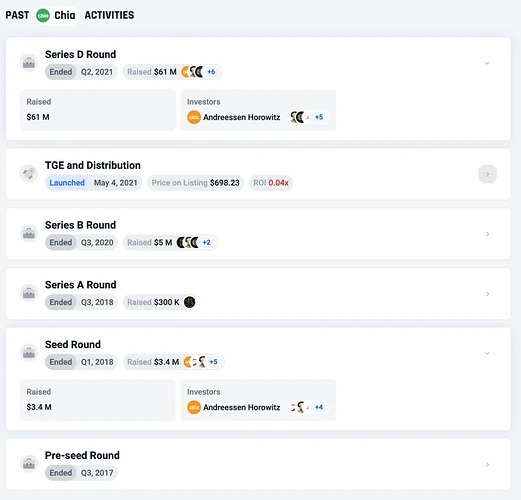Click the Seed Round briefcase icon

(x=29, y=352)
